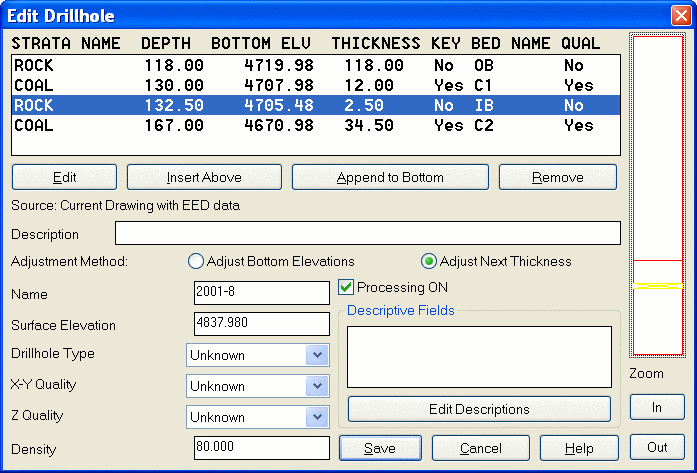Open the X-Y Quality dropdown
The width and height of the screenshot is (697, 473).
317,386
